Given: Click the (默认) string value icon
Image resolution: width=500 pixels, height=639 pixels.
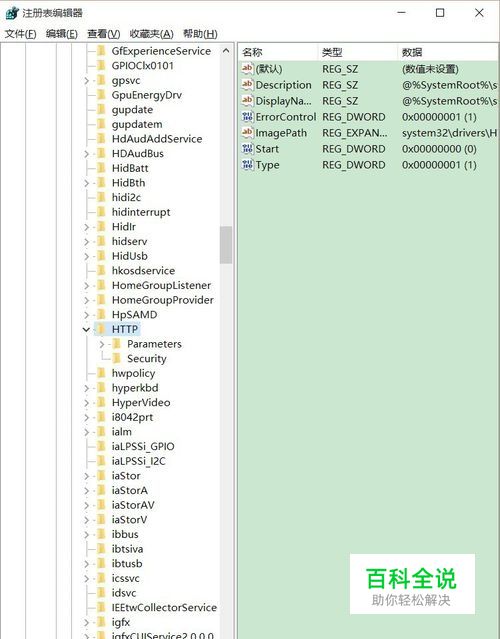Looking at the screenshot, I should pos(247,68).
